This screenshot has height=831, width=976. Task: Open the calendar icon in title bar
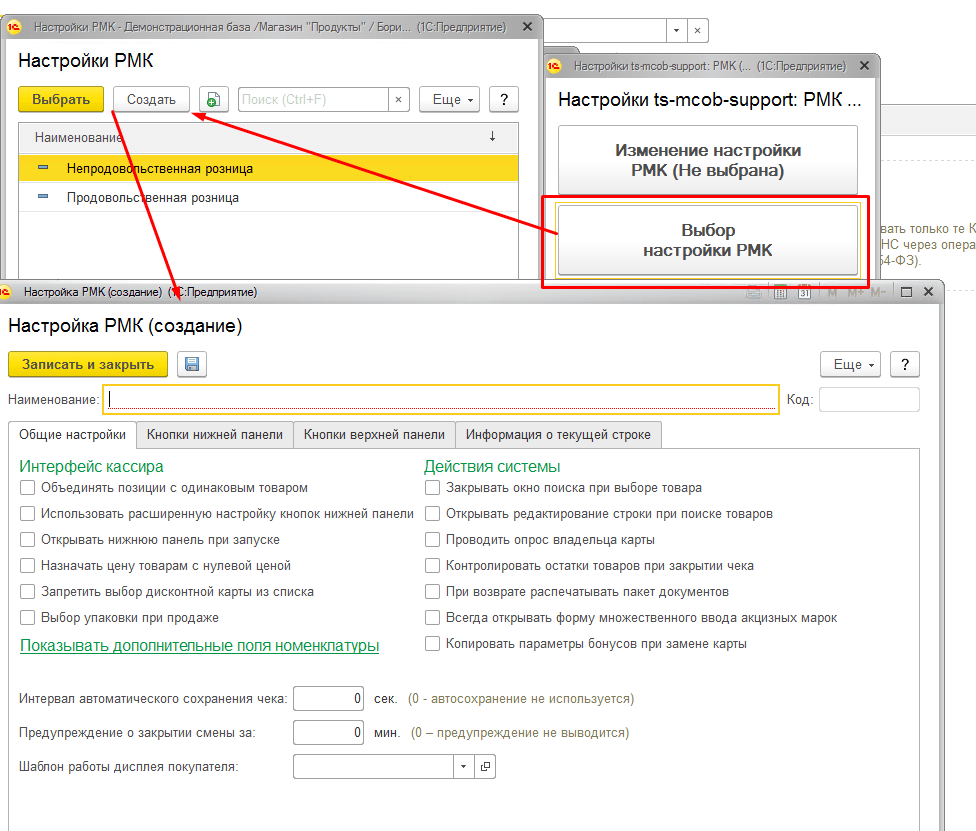pos(805,292)
